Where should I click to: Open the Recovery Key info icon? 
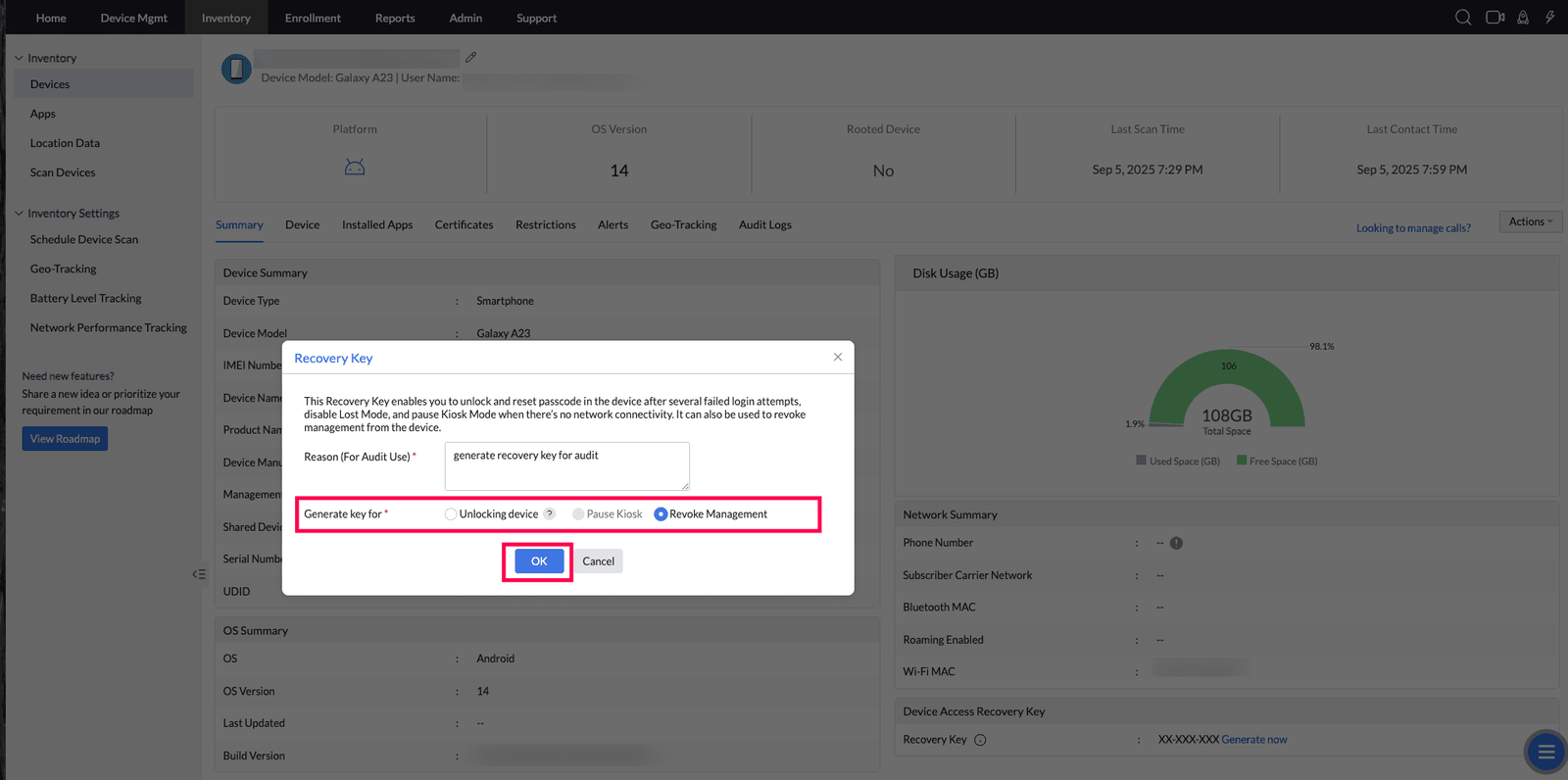(x=980, y=740)
